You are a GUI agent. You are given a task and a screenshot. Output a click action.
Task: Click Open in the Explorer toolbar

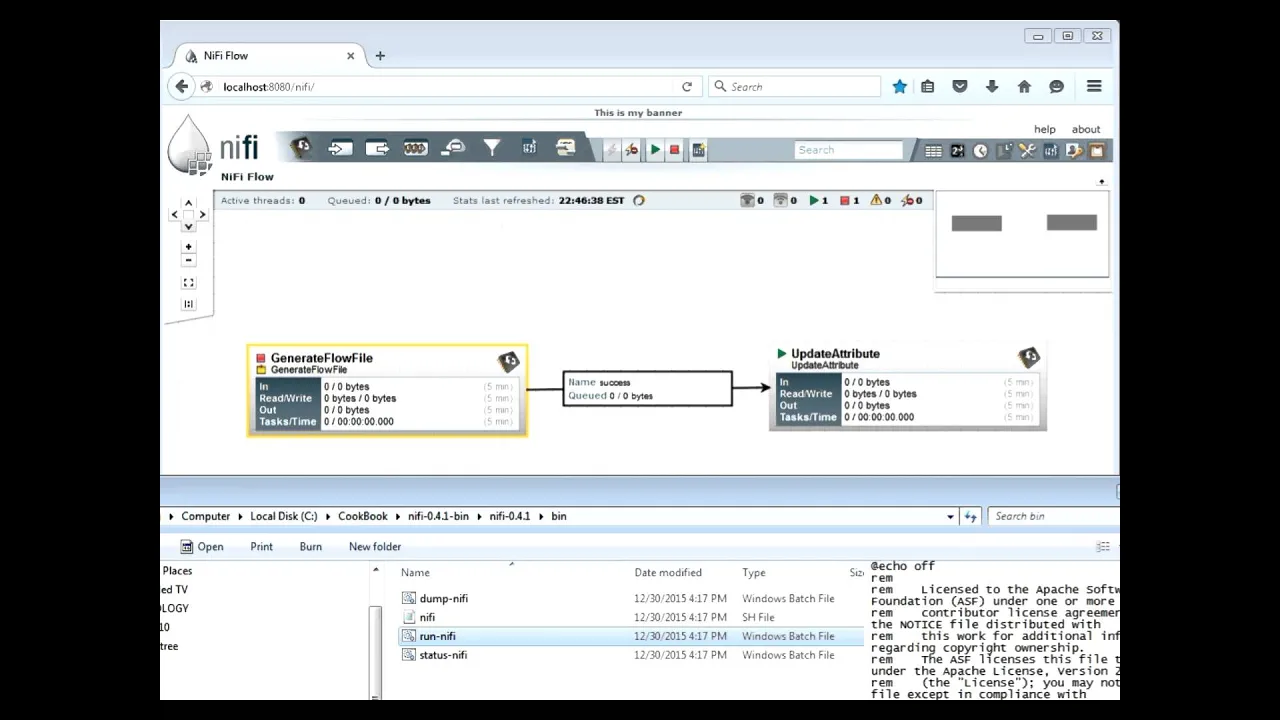click(x=202, y=547)
